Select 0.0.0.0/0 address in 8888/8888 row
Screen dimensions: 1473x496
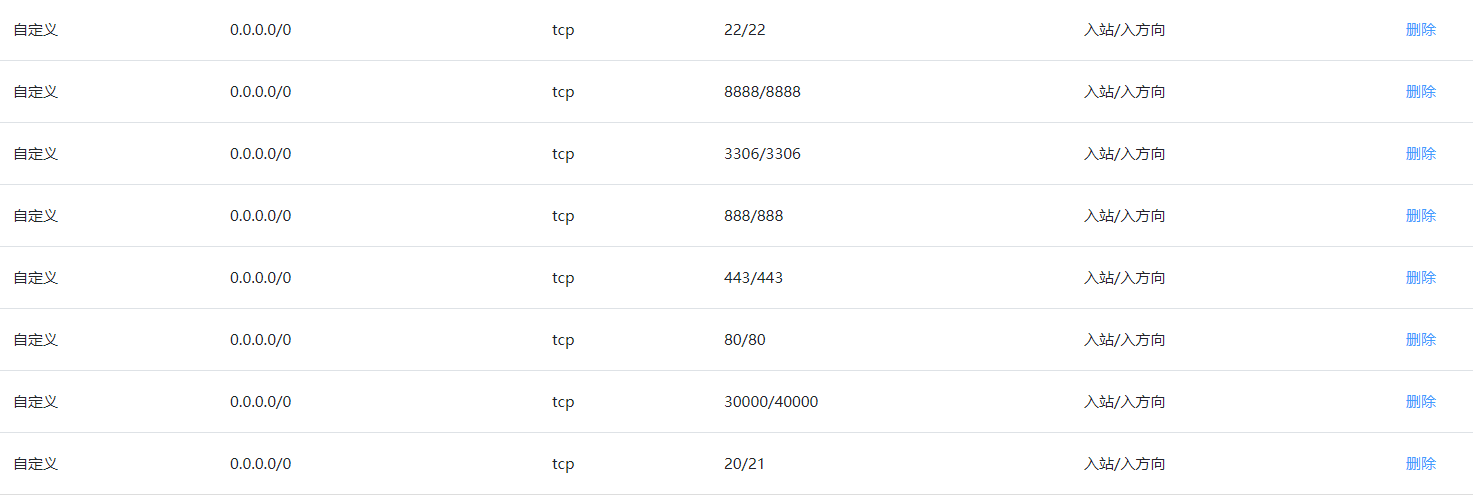260,92
